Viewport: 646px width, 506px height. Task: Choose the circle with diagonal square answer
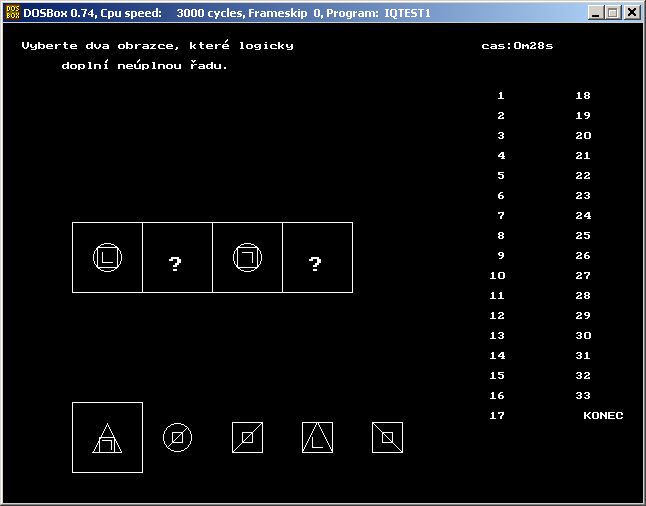tap(177, 437)
